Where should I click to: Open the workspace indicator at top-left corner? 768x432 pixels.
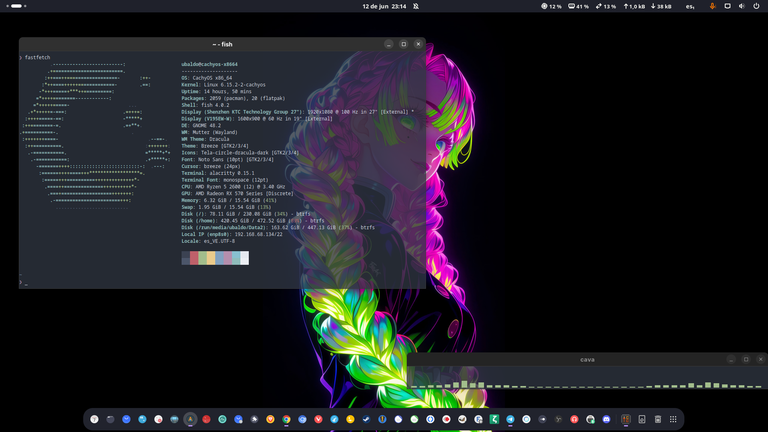[x=16, y=6]
